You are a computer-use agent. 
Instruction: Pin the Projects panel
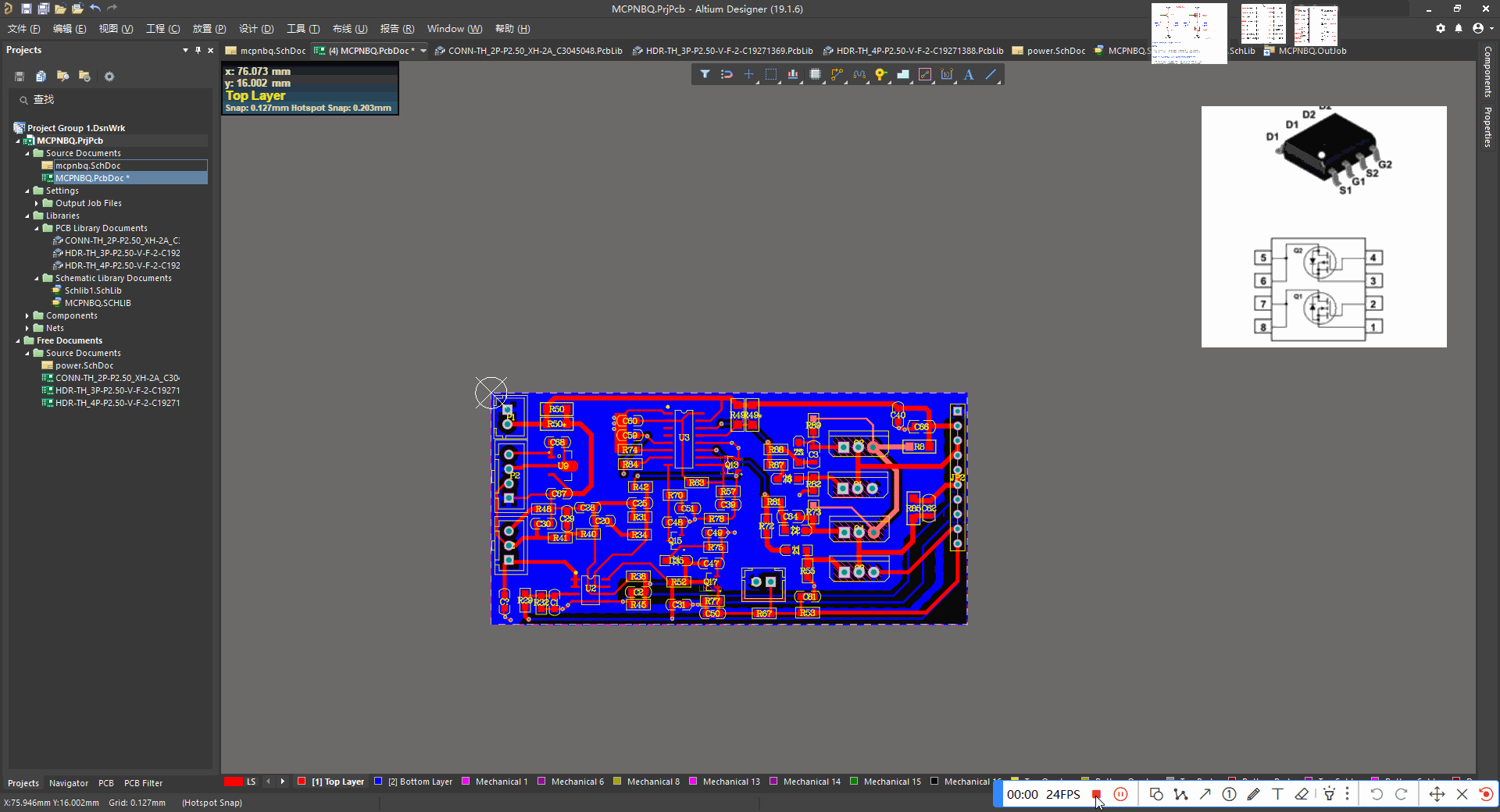coord(198,49)
